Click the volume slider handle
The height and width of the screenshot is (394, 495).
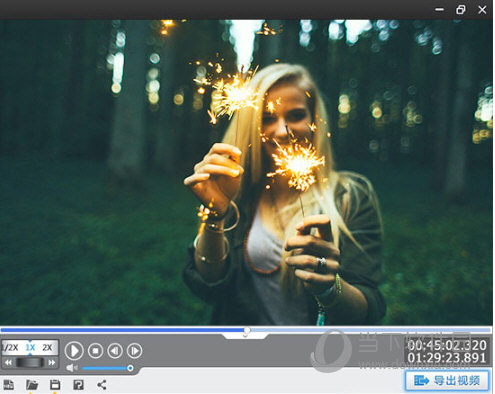[x=130, y=368]
